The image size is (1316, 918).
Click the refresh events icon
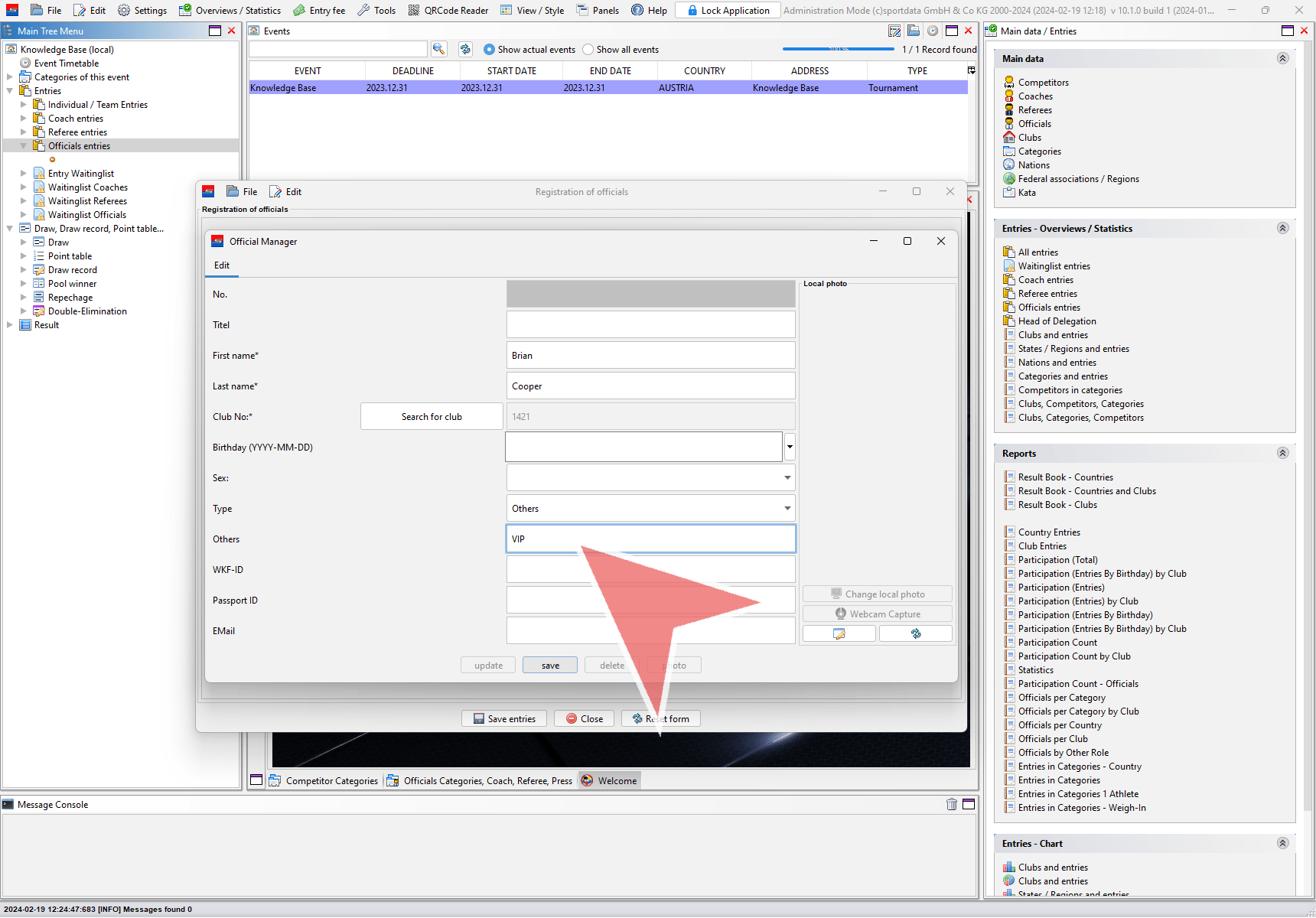[x=465, y=49]
